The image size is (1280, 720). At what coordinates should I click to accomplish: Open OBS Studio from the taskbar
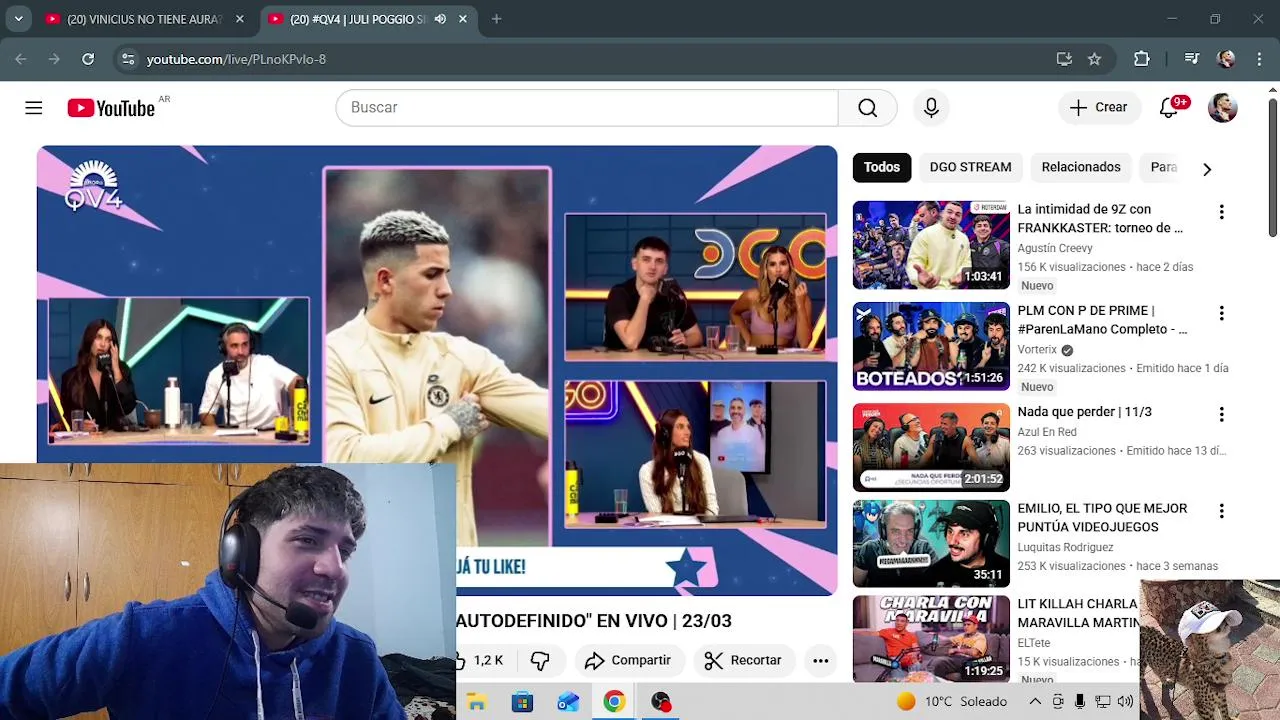(661, 702)
